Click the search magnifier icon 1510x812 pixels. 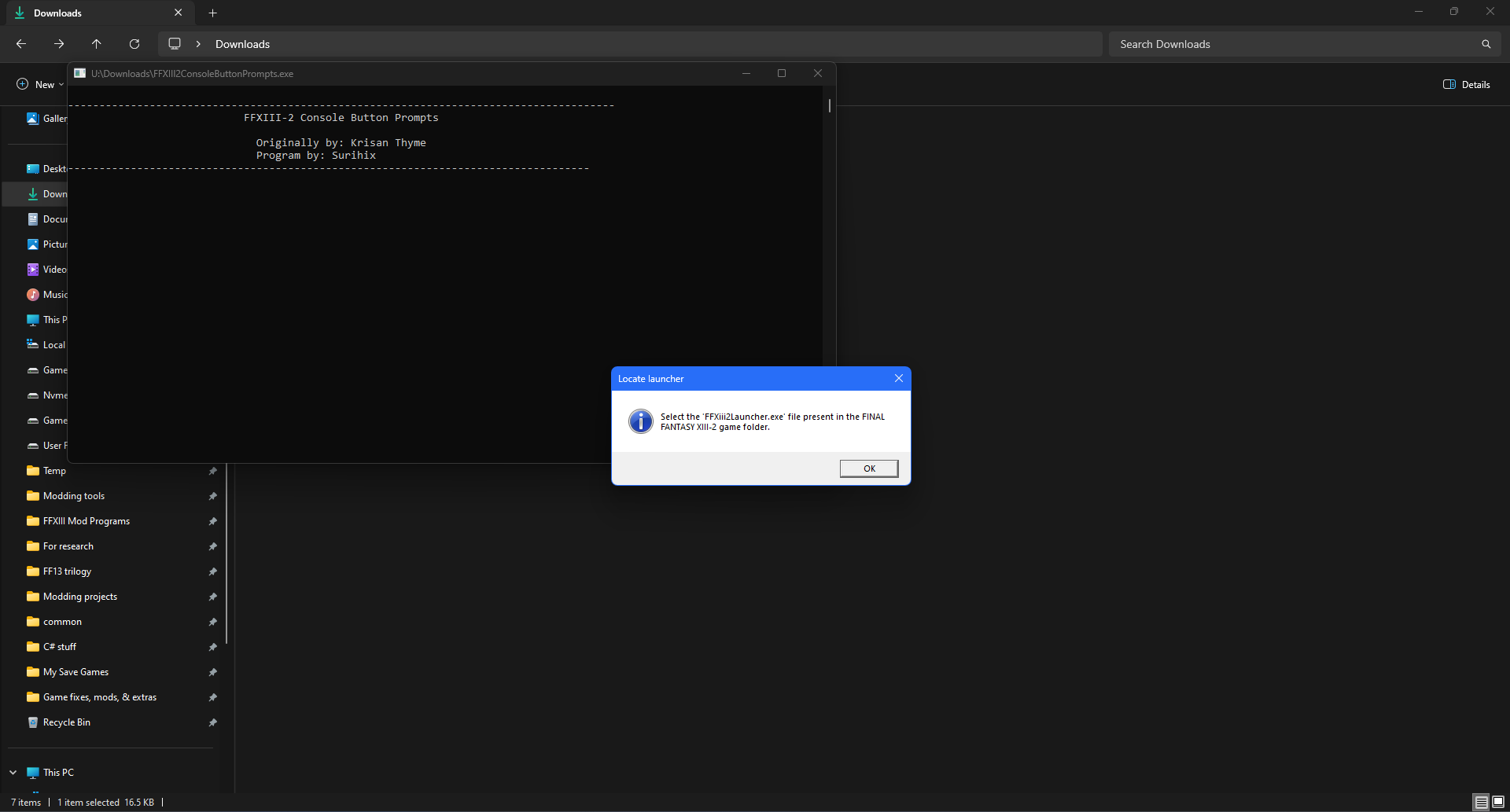click(1486, 44)
